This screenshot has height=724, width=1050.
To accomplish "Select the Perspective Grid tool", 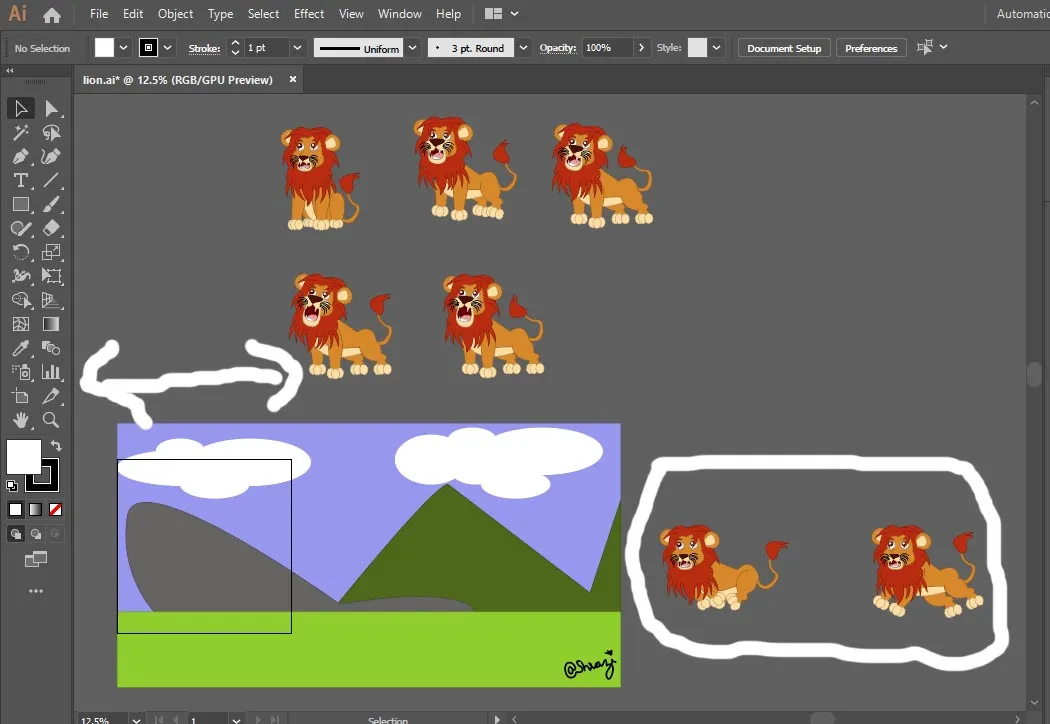I will click(x=51, y=300).
